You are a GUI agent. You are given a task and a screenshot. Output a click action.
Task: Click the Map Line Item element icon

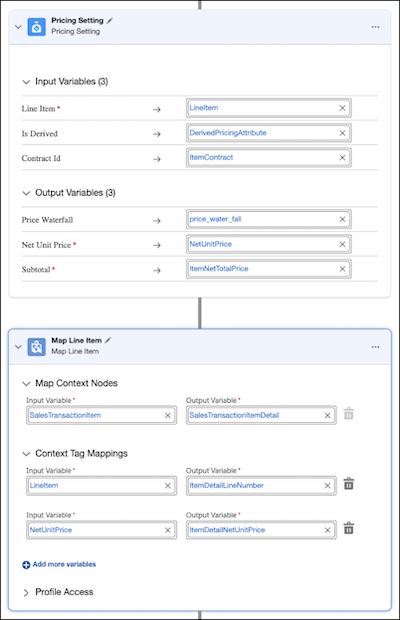tap(36, 347)
